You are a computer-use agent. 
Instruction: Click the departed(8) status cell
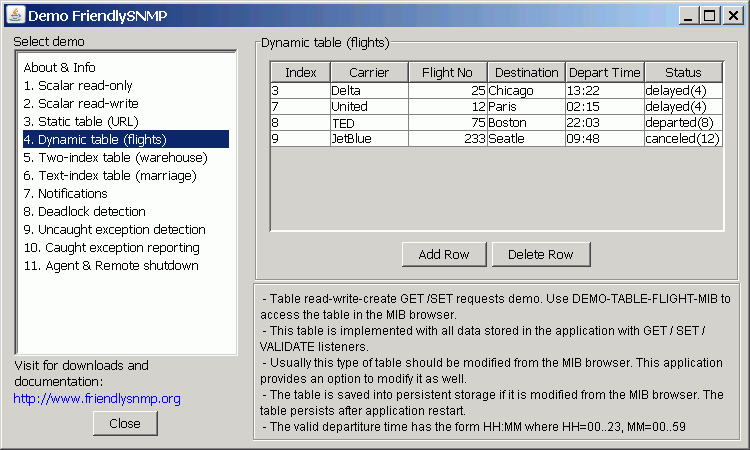tap(683, 122)
